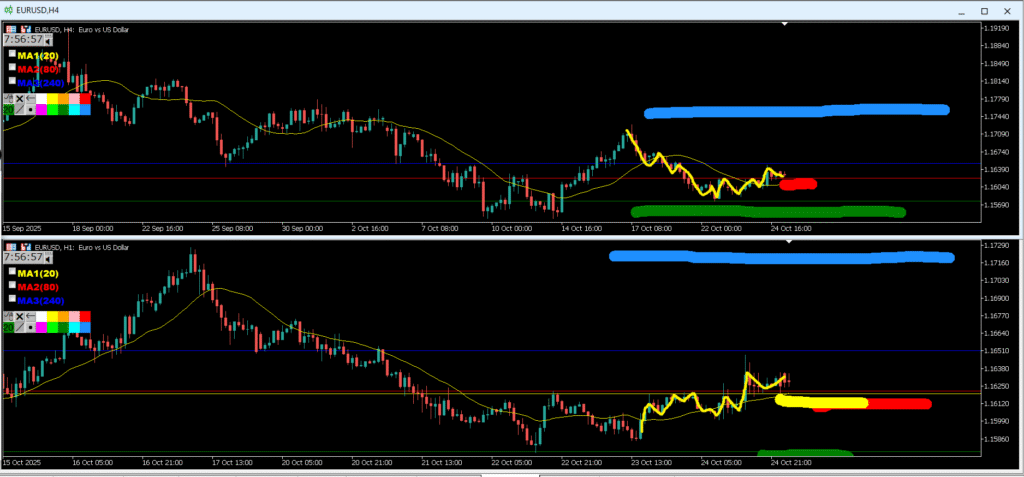Select the diagonal line tool in H4 palette

coord(19,110)
